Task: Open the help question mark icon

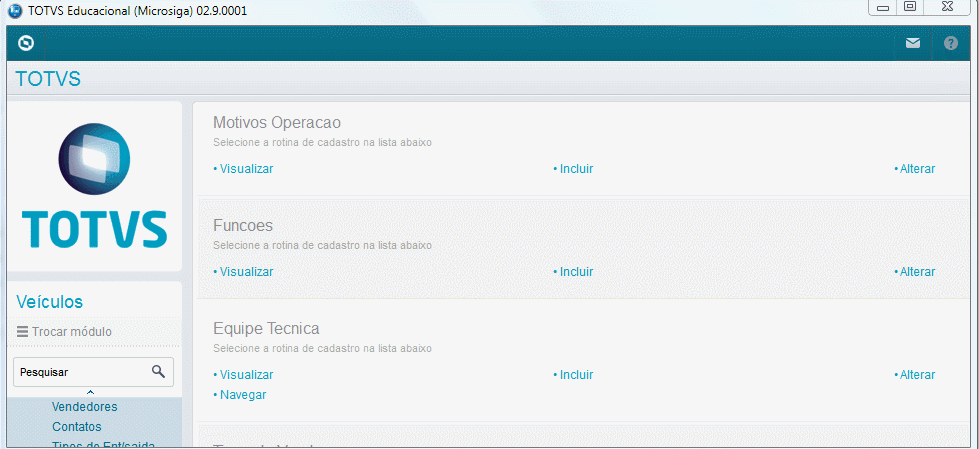Action: (x=950, y=43)
